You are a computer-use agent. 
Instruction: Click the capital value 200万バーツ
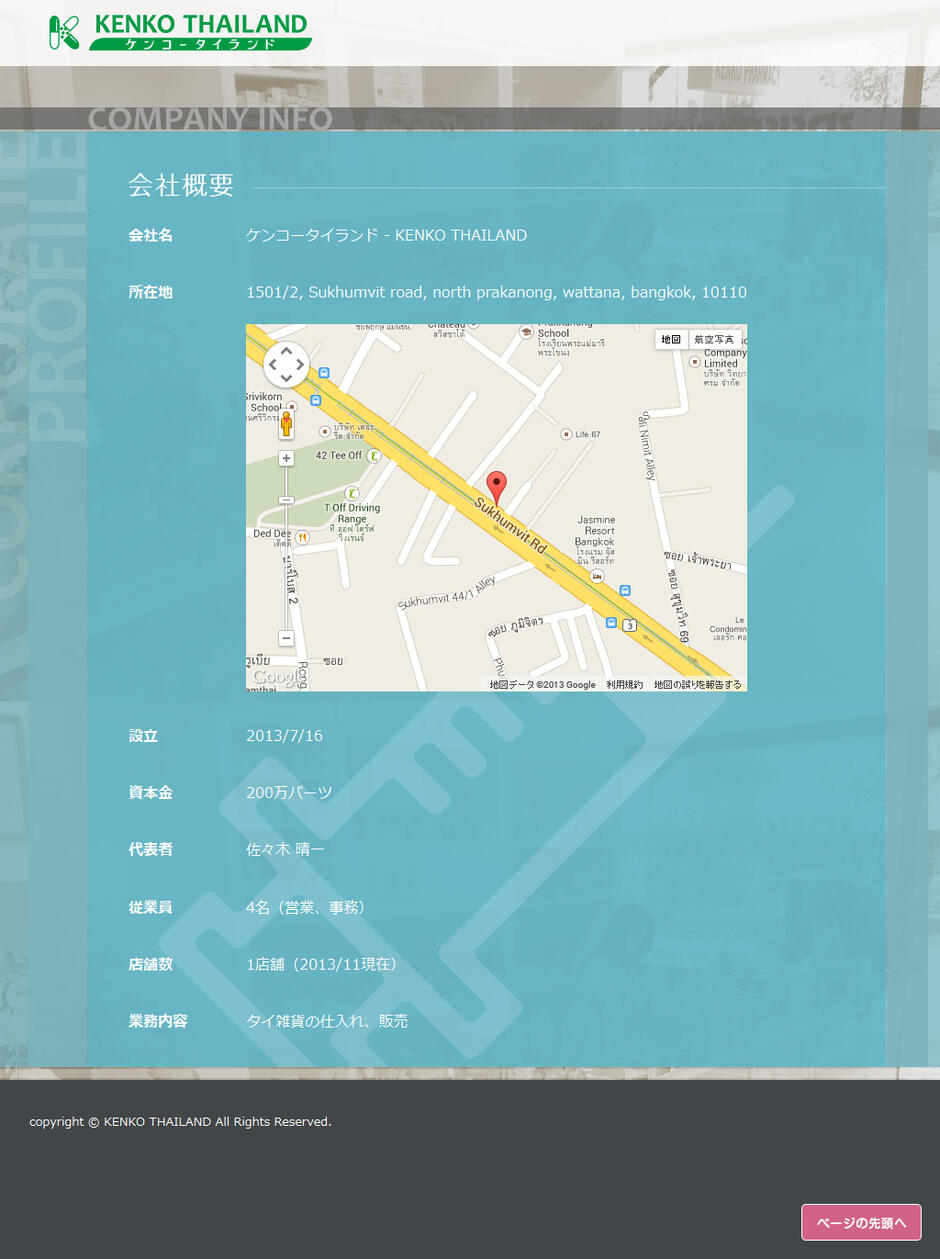pos(289,793)
